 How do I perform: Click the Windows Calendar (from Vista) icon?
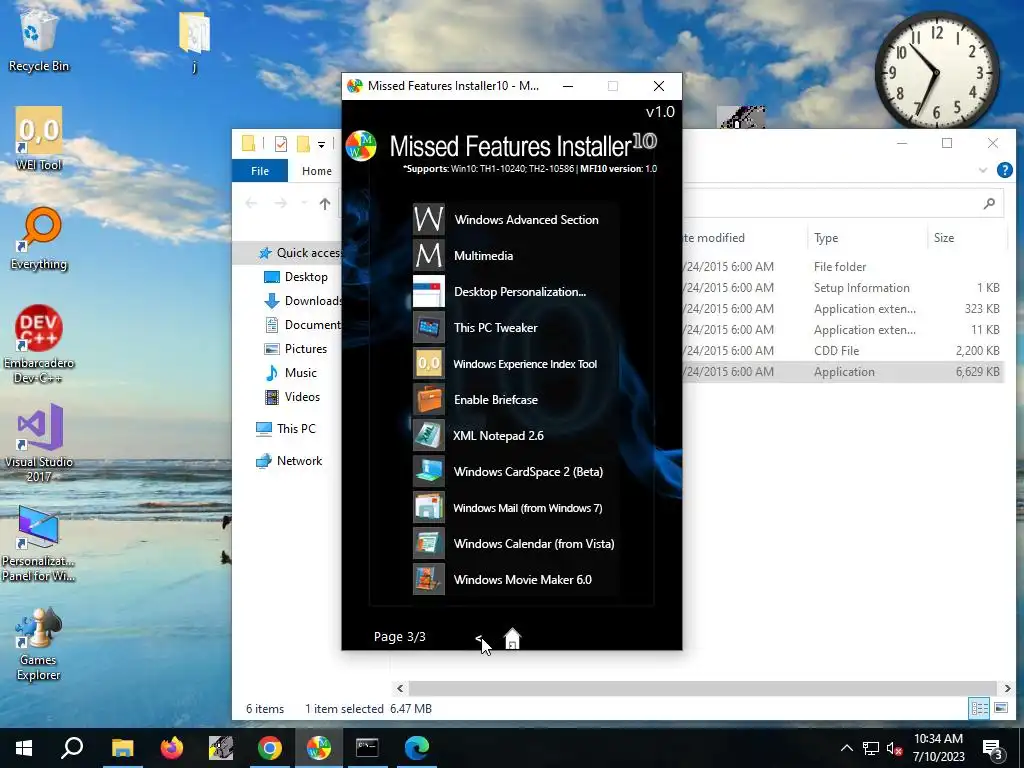pos(428,543)
